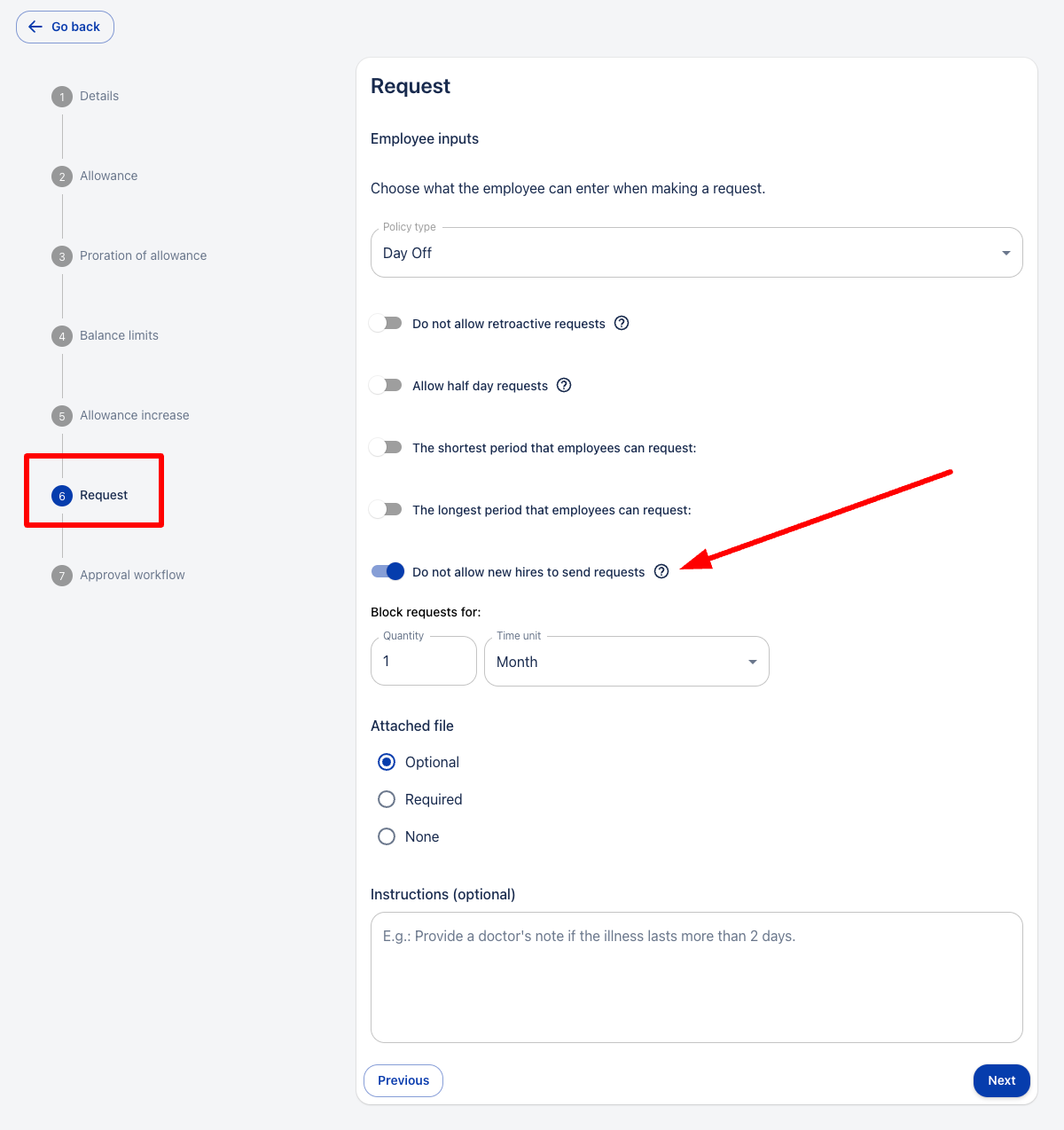Click the Previous button
The height and width of the screenshot is (1130, 1064).
point(403,1080)
